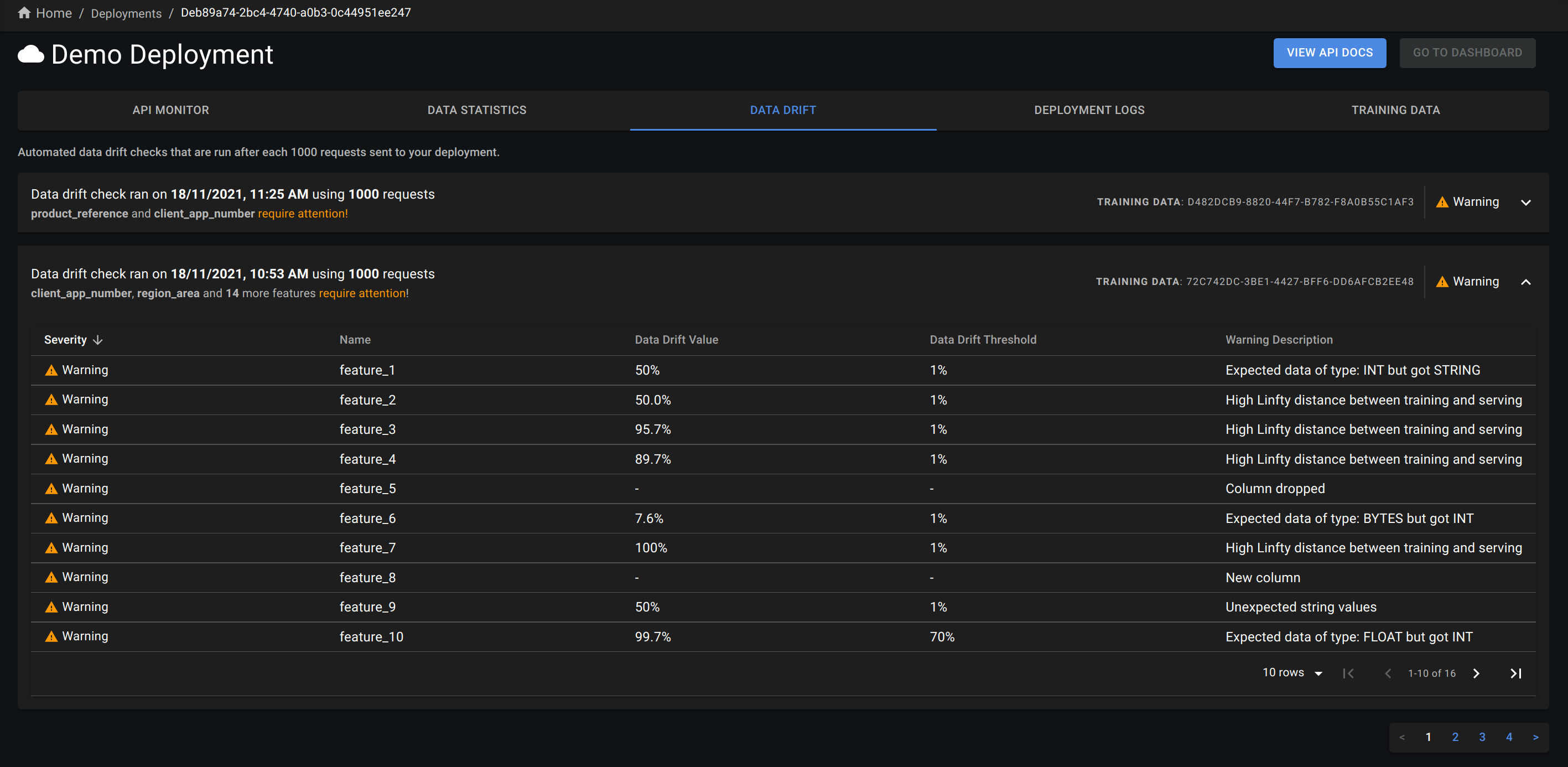The image size is (1568, 767).
Task: Go to next table page arrow
Action: coord(1476,673)
